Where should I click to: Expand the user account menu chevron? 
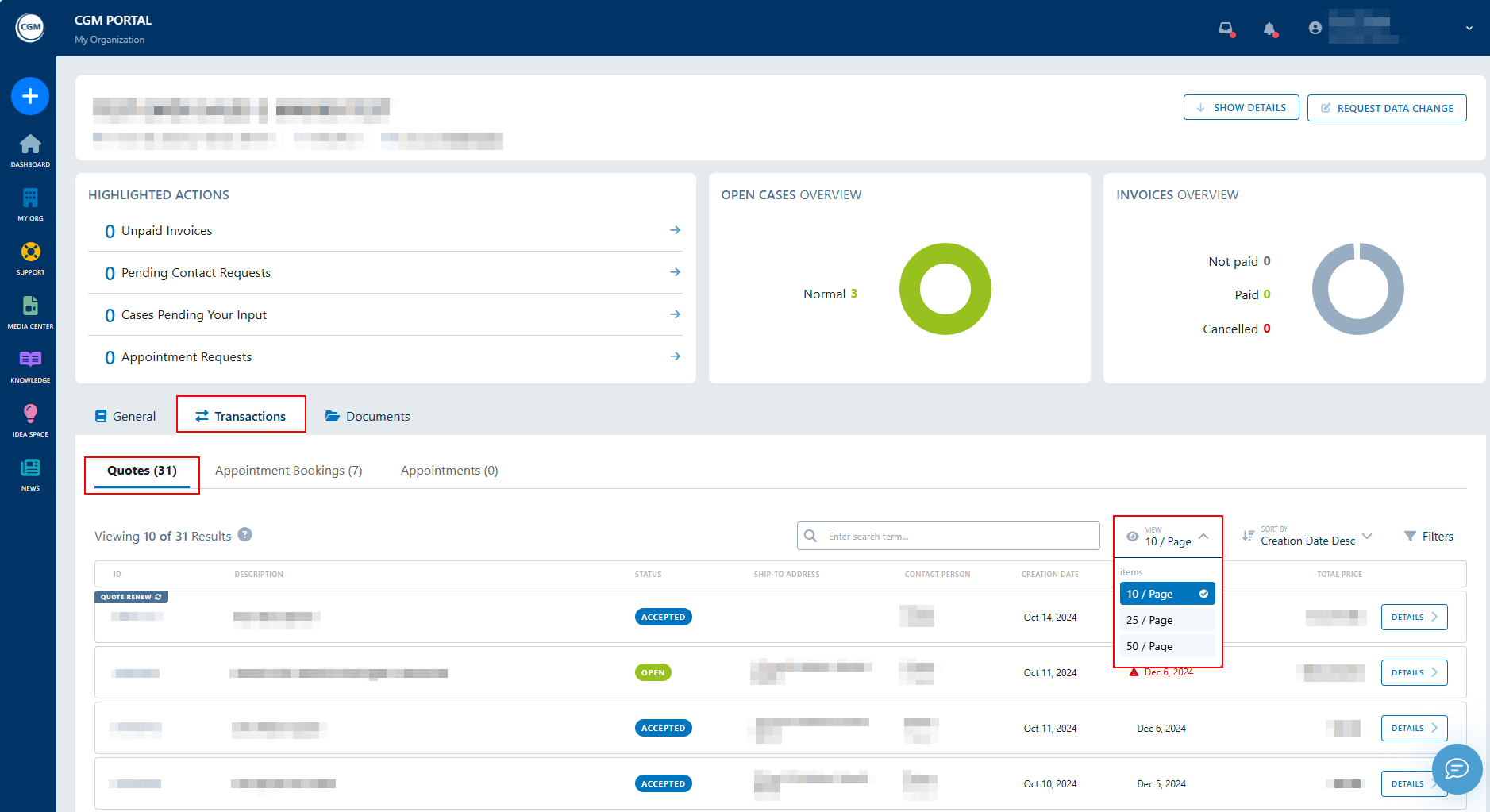(1469, 28)
